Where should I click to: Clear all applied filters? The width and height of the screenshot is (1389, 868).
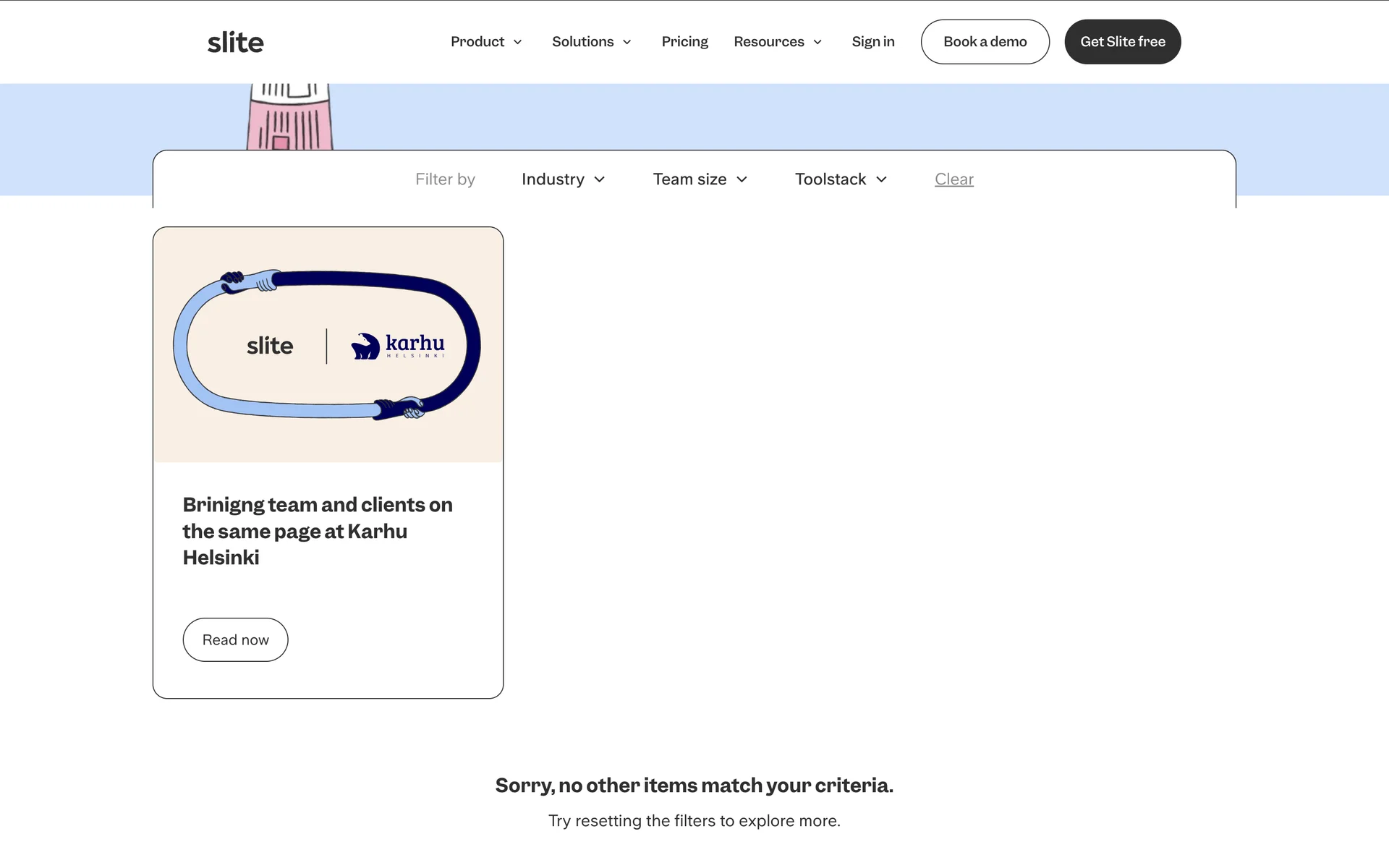coord(953,179)
